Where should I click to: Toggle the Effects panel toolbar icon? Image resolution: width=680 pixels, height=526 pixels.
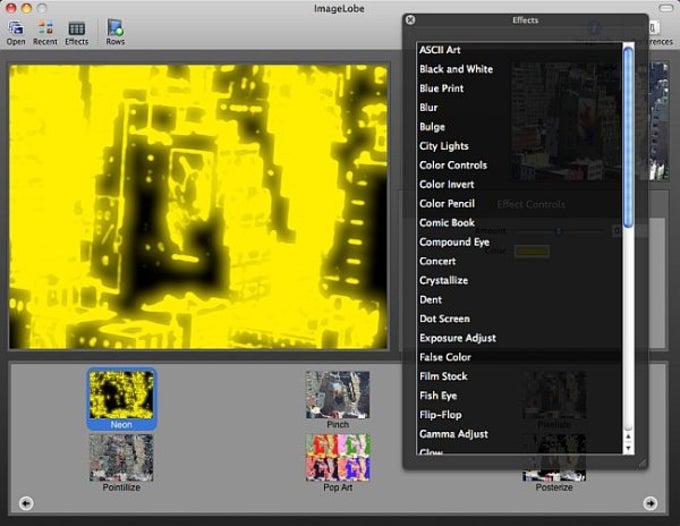coord(77,33)
